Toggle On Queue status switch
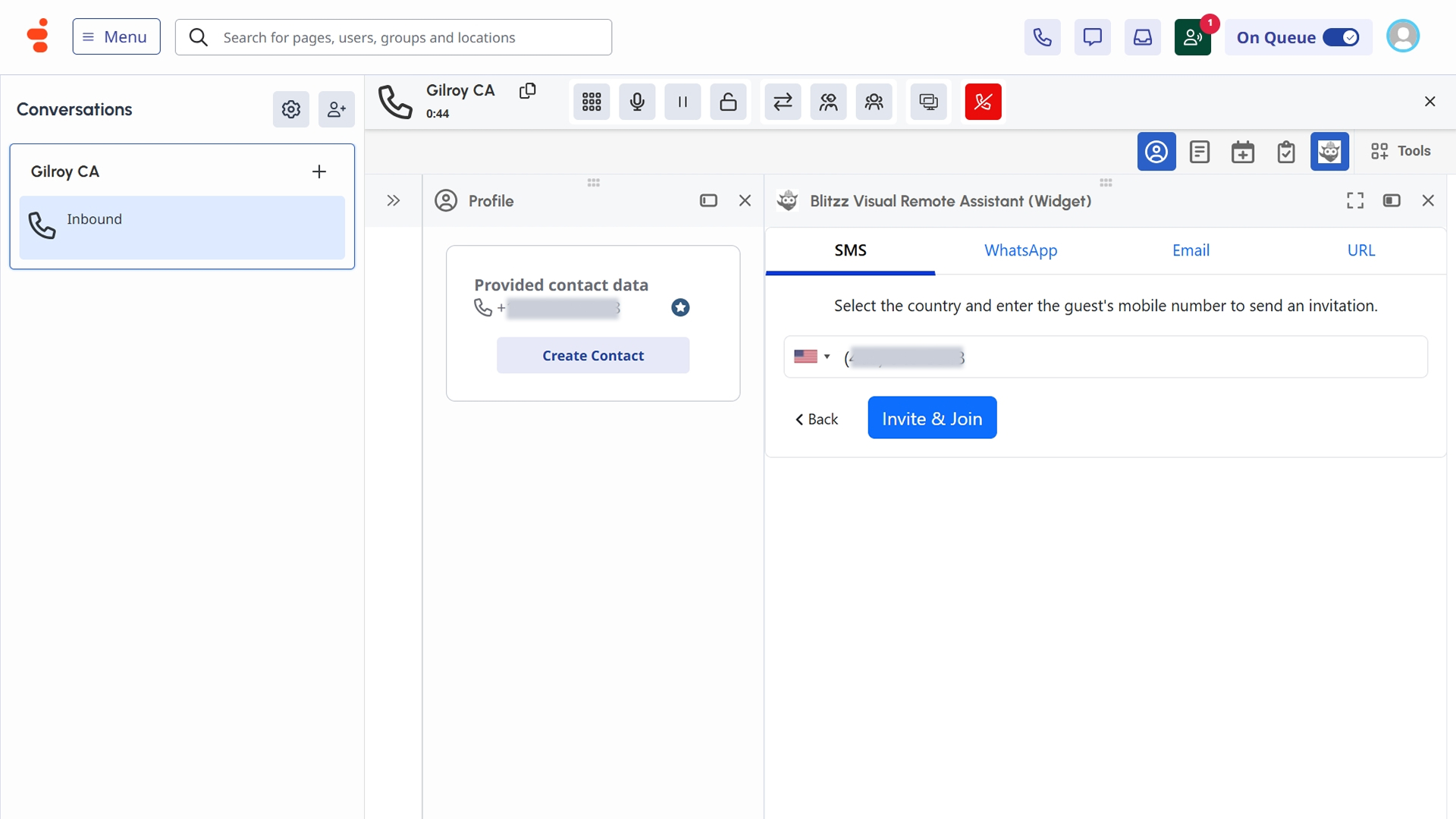 1341,37
